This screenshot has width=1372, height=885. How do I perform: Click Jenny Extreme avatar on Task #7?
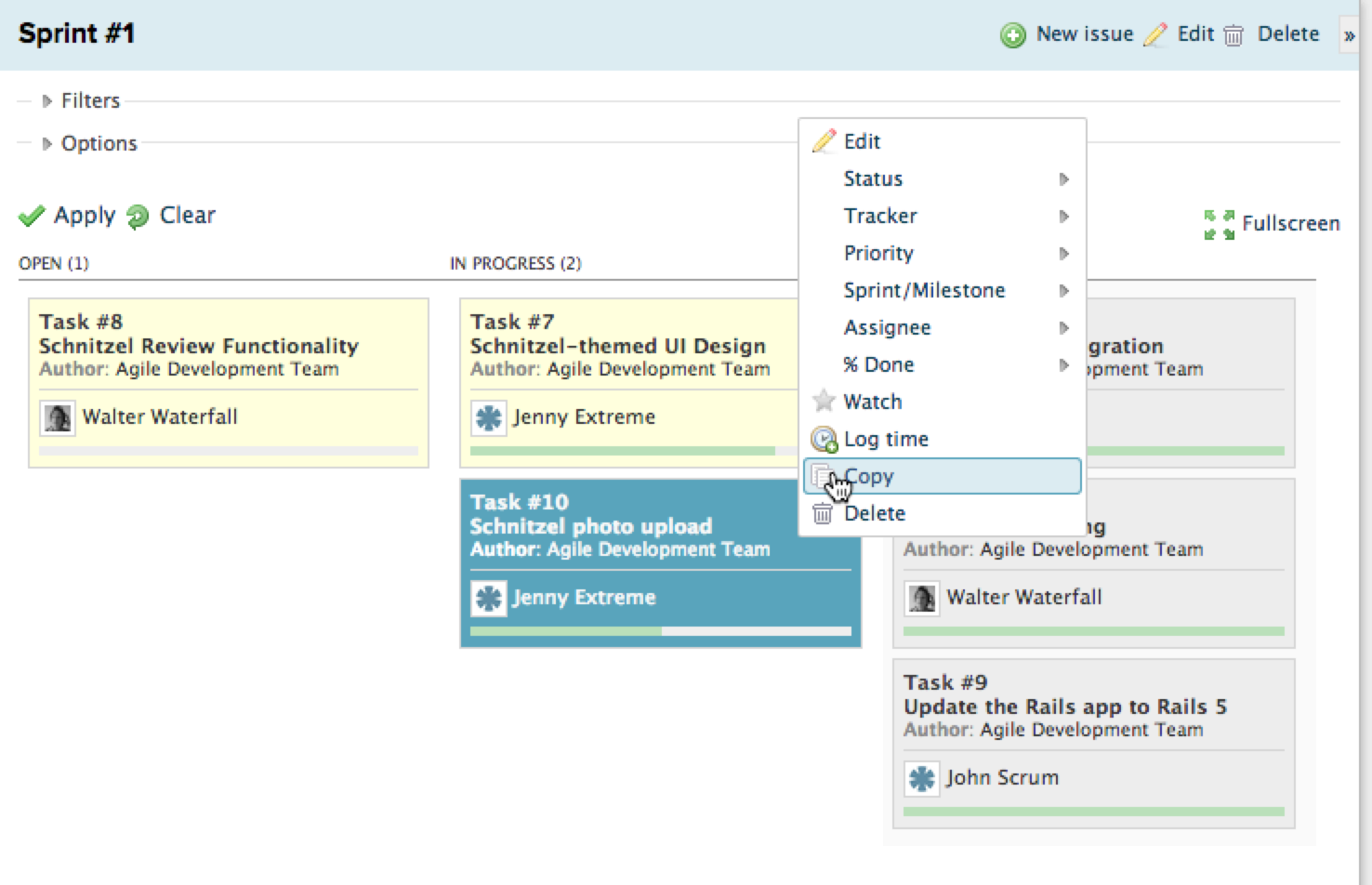[488, 417]
